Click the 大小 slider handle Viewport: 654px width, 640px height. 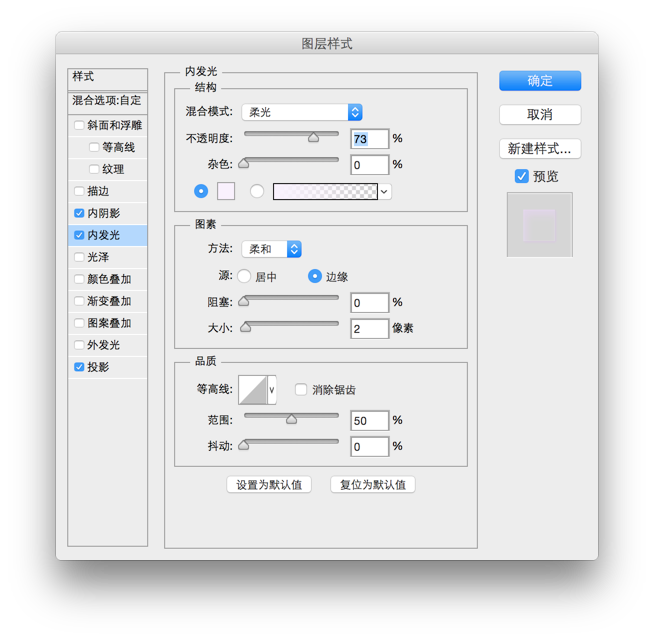(x=246, y=327)
